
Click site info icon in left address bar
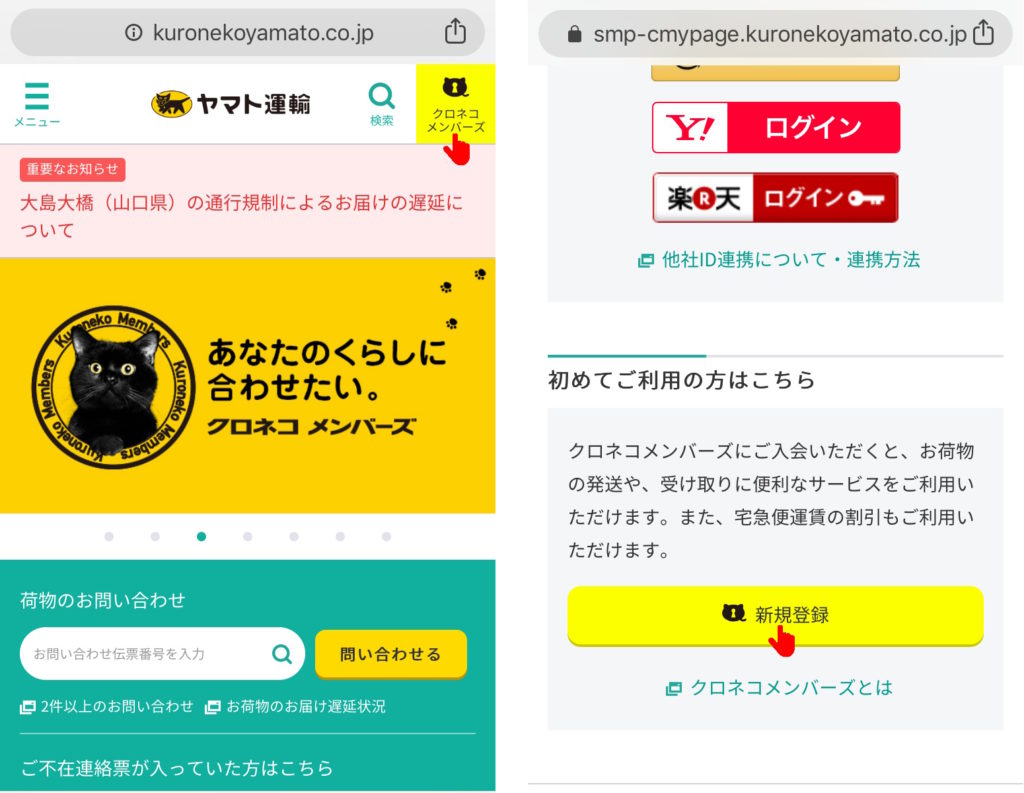click(x=133, y=32)
